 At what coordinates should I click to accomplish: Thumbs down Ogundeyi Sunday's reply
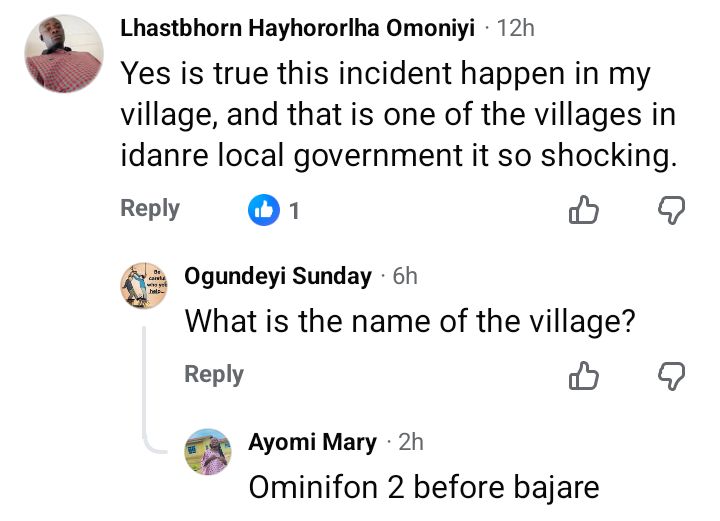point(672,375)
